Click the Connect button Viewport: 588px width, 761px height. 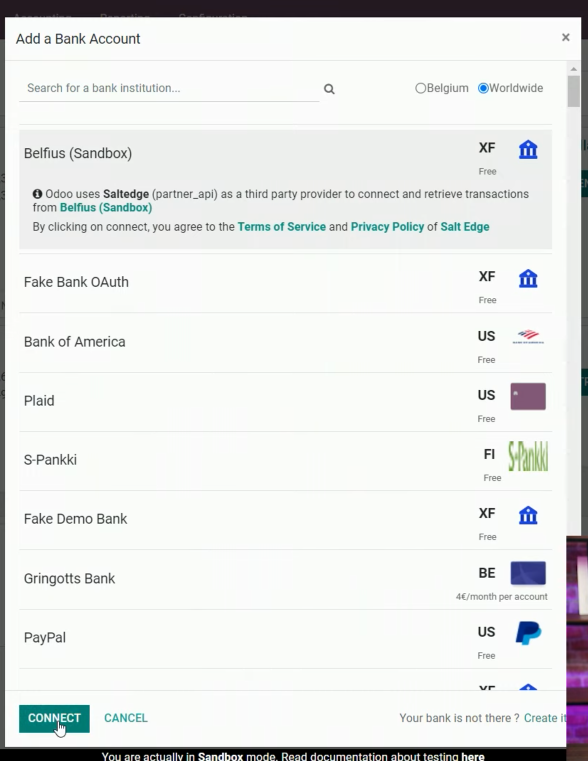click(x=54, y=718)
